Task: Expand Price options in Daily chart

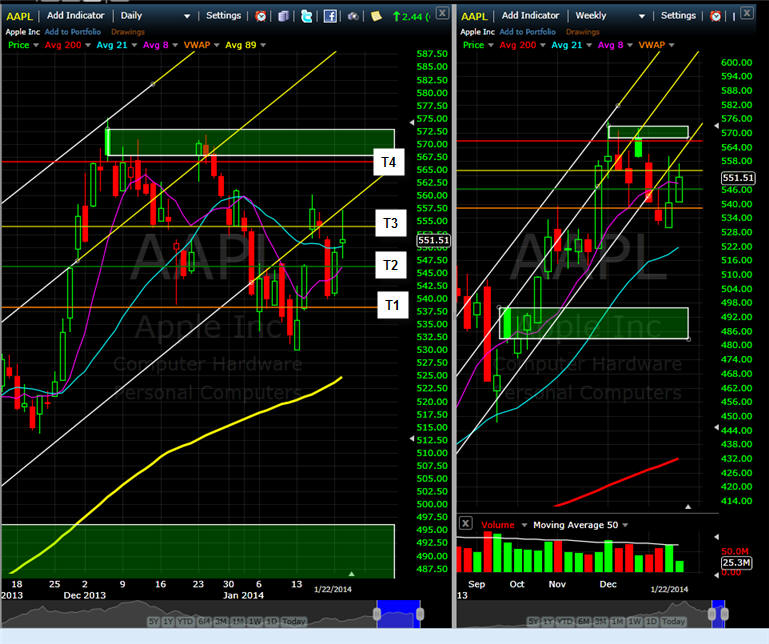Action: tap(36, 45)
